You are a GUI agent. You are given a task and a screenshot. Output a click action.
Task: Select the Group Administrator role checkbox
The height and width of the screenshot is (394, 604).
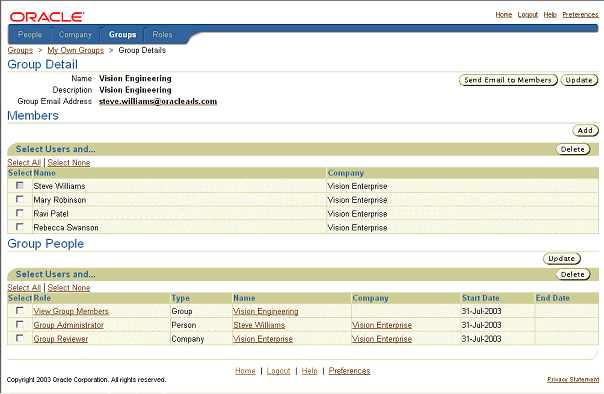(20, 325)
